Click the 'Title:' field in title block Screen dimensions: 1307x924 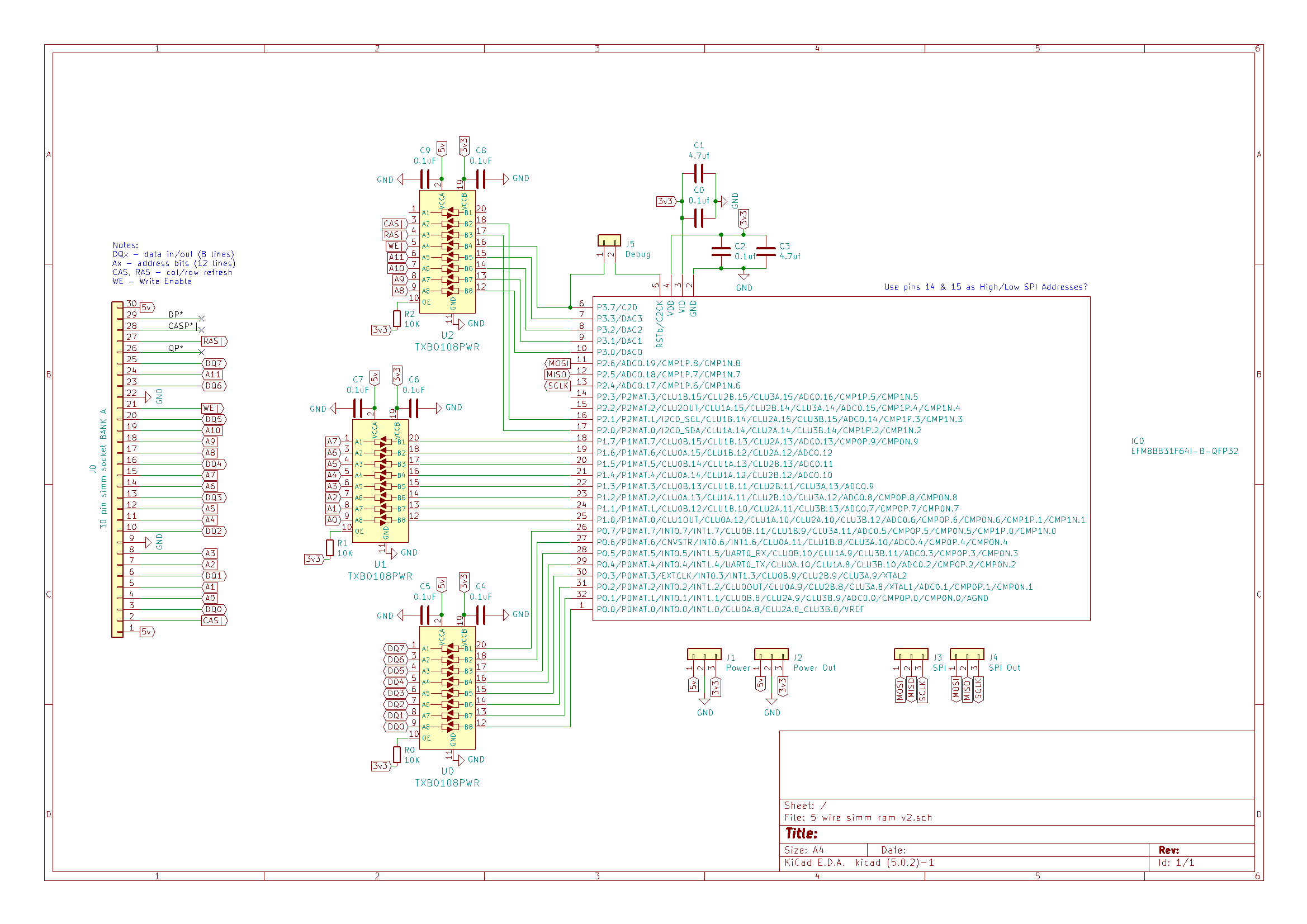[801, 833]
